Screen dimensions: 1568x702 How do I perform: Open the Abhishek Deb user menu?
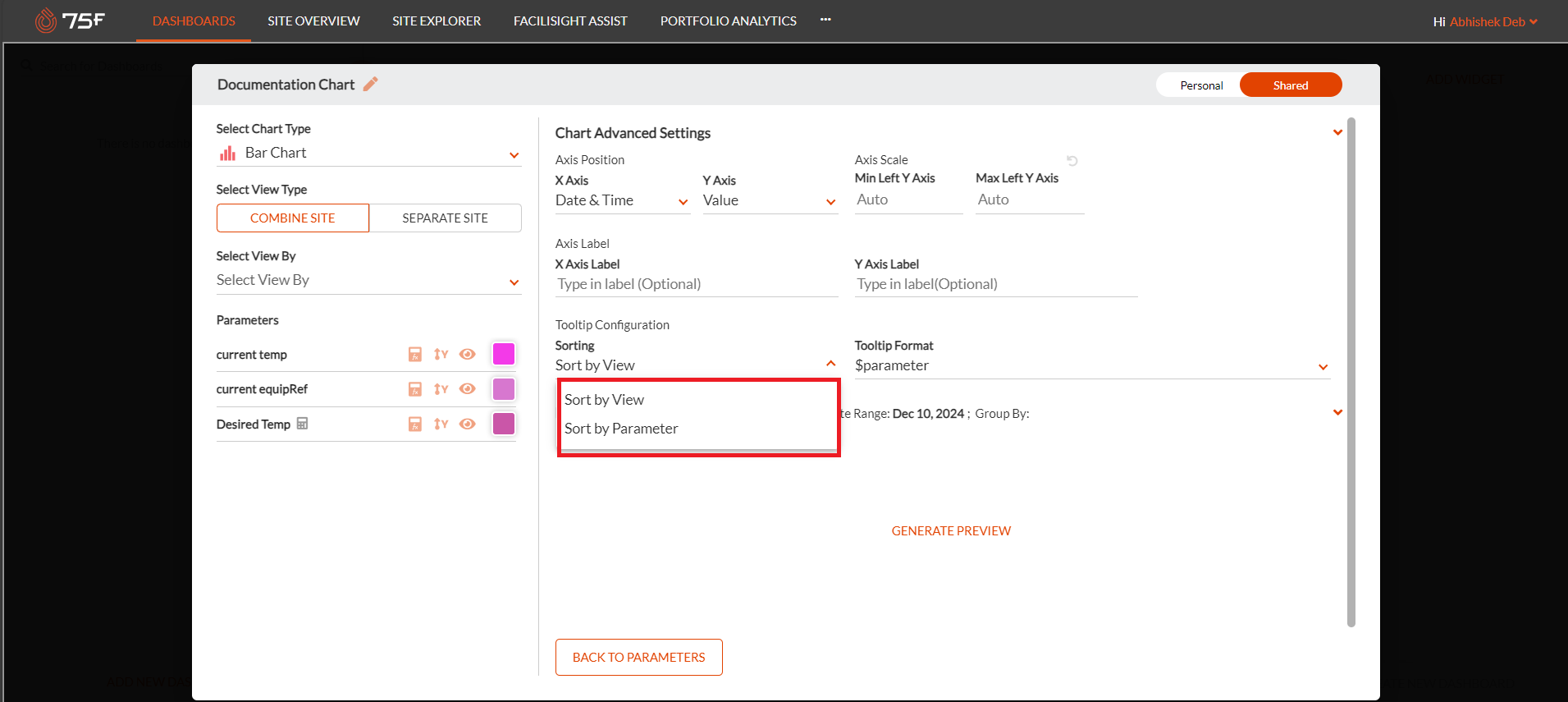(x=1486, y=22)
